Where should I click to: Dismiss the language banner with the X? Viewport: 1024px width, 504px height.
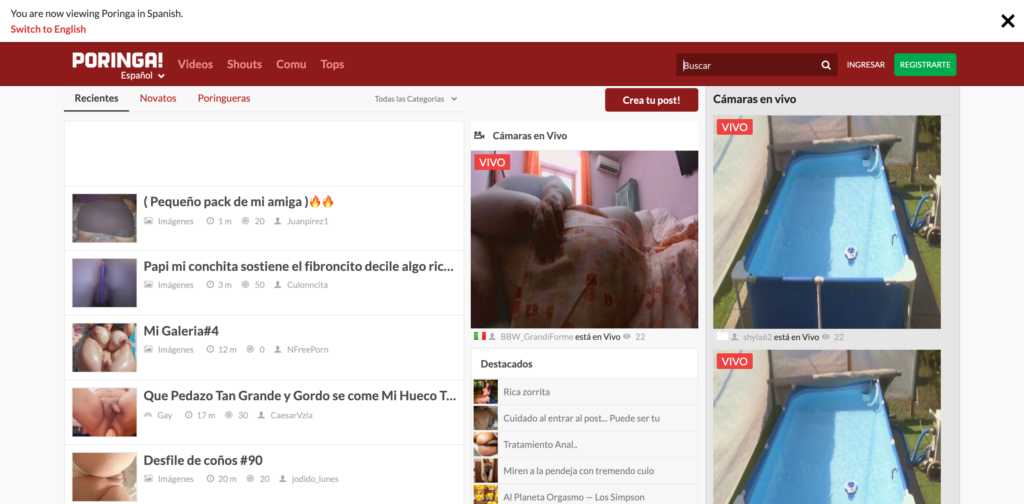1008,22
